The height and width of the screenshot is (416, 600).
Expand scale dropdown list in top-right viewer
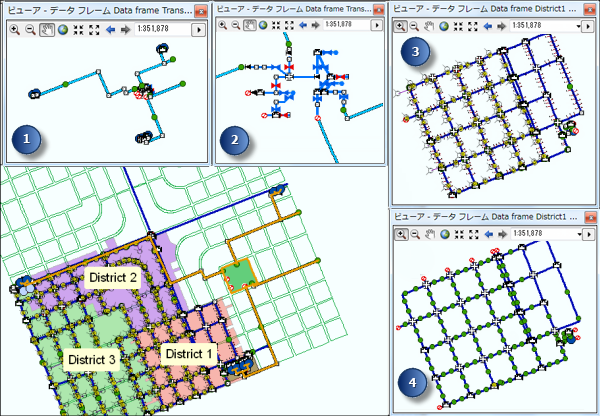pyautogui.click(x=578, y=26)
